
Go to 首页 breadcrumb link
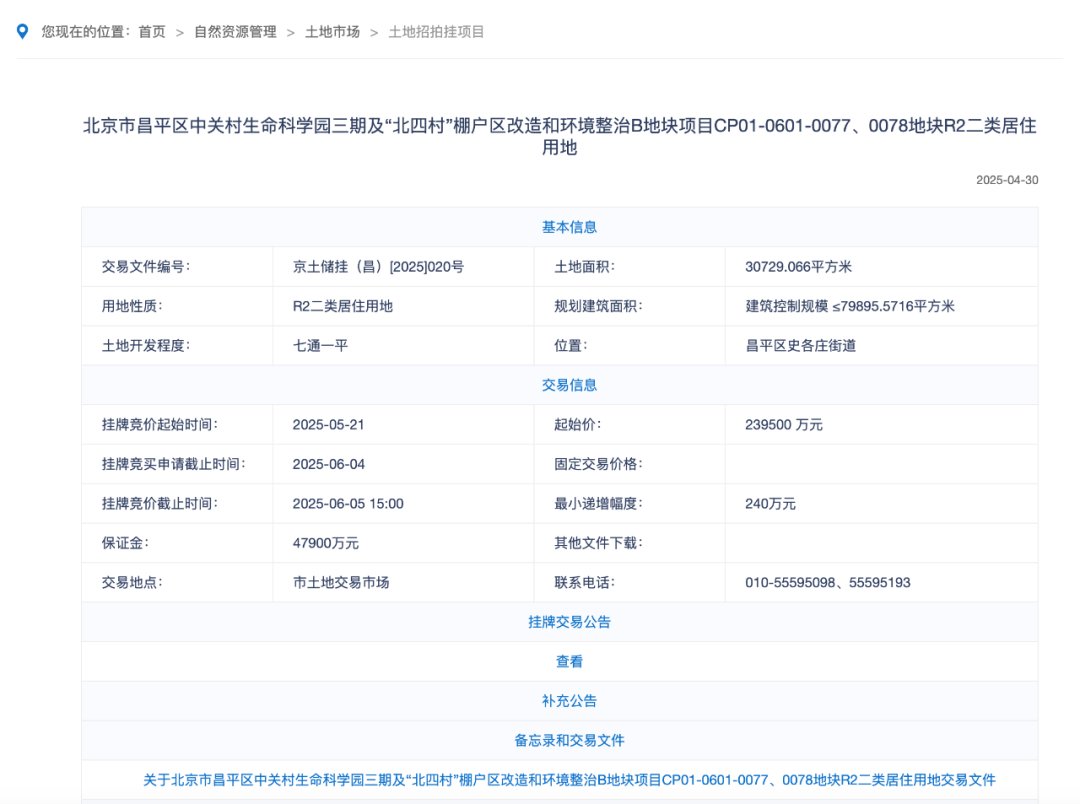click(152, 32)
